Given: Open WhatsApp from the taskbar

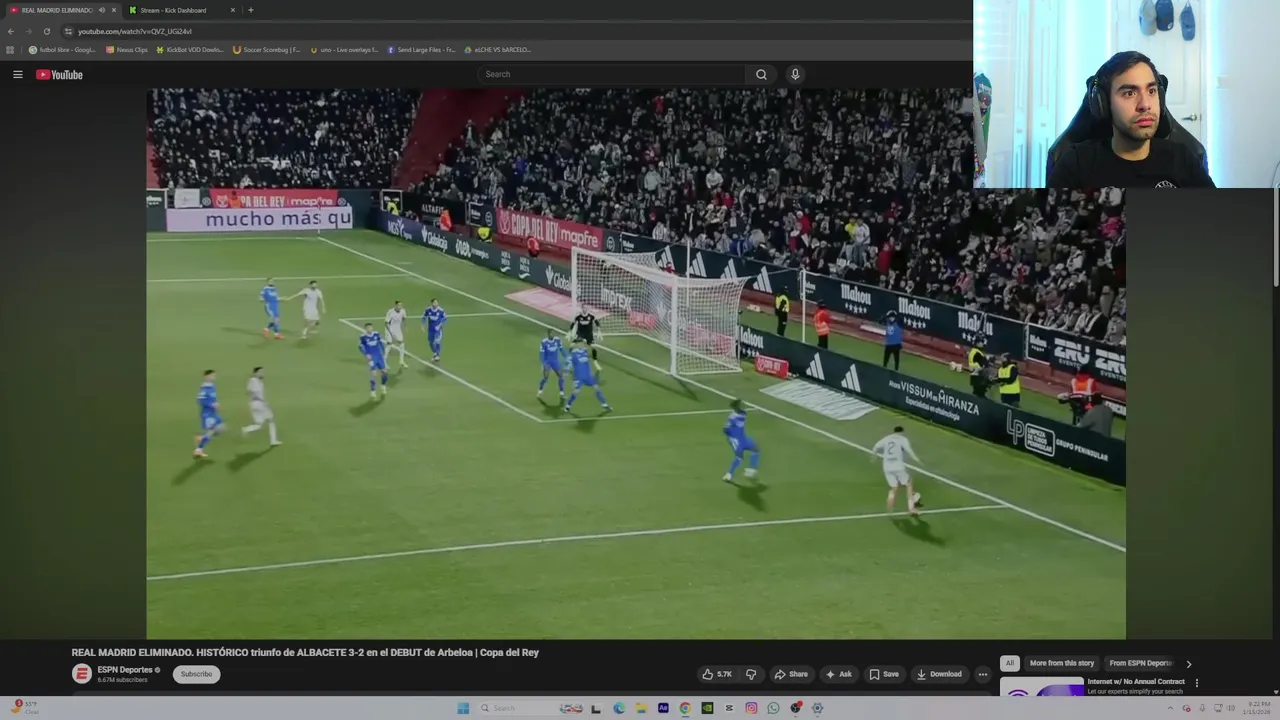Looking at the screenshot, I should click(773, 708).
